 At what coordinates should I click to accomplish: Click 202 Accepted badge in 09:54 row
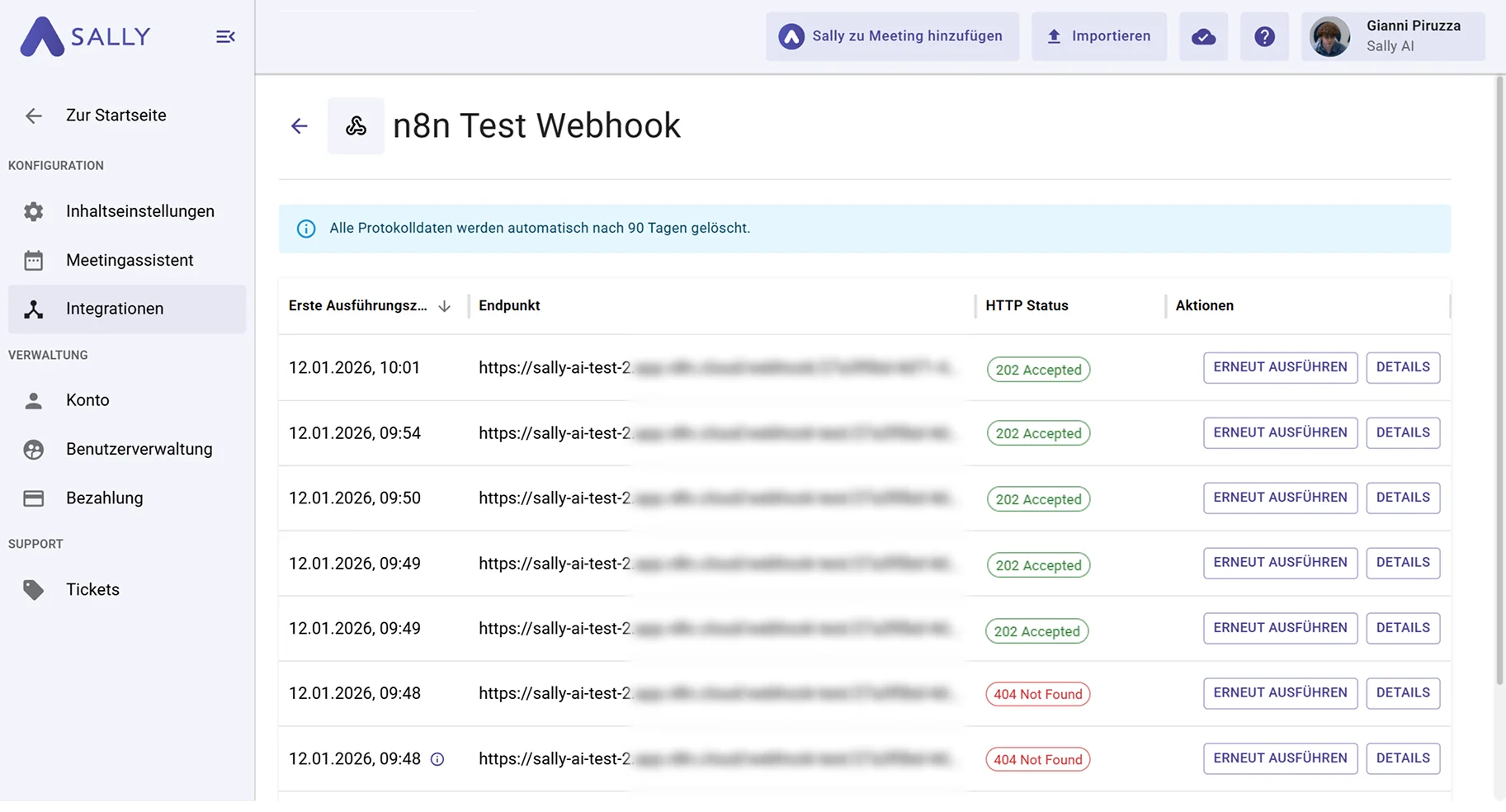pos(1038,433)
